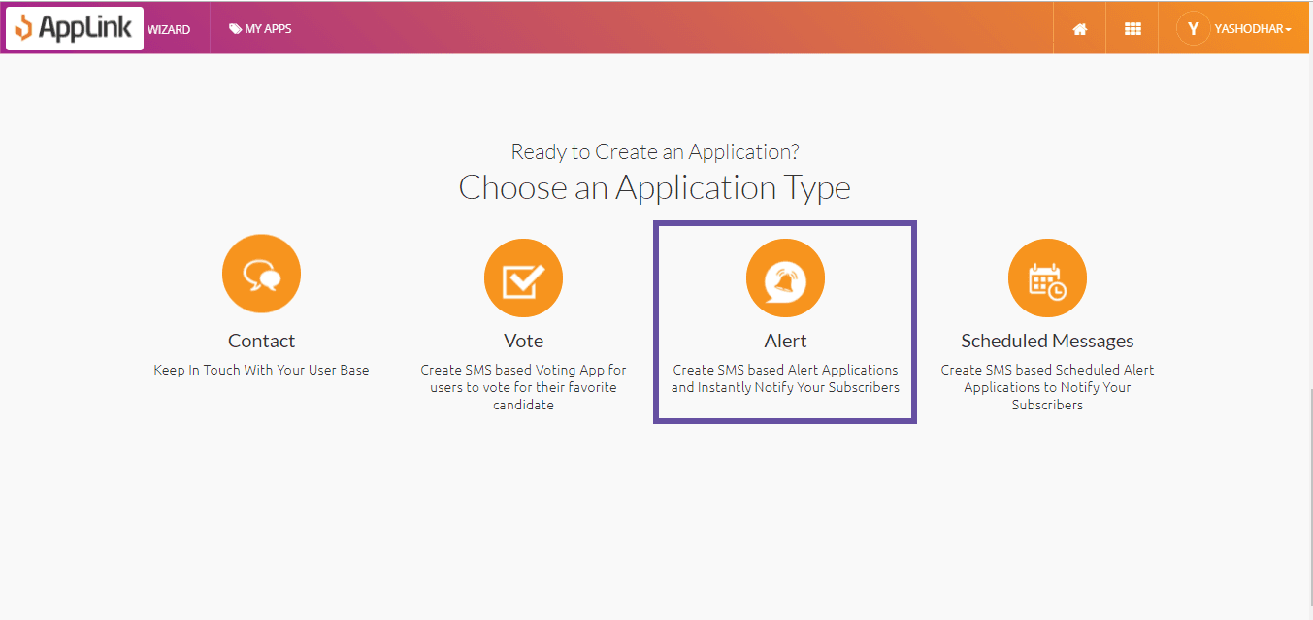Open the apps grid icon
Image resolution: width=1313 pixels, height=620 pixels.
click(1133, 29)
